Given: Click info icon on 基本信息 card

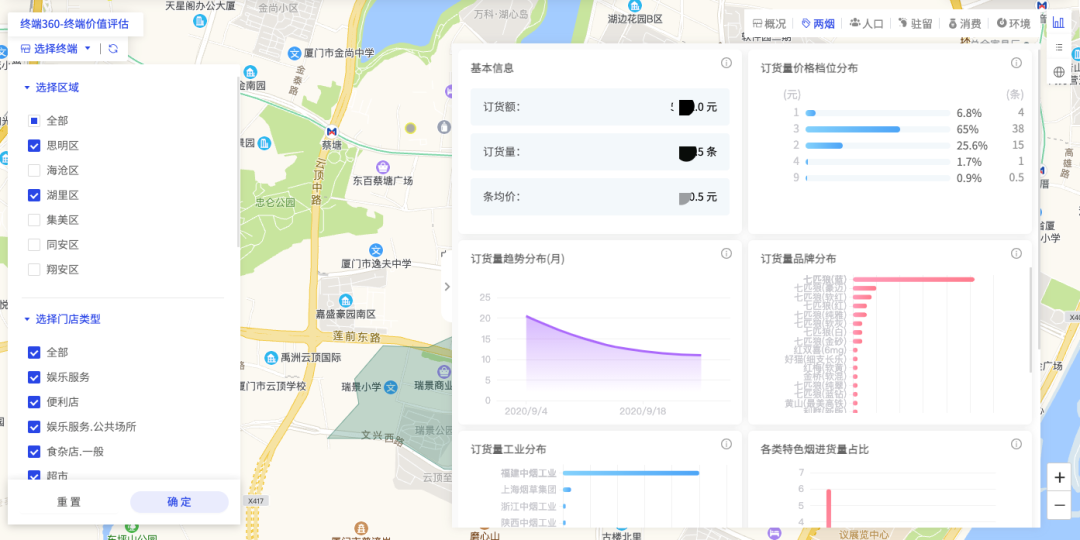Looking at the screenshot, I should click(727, 63).
